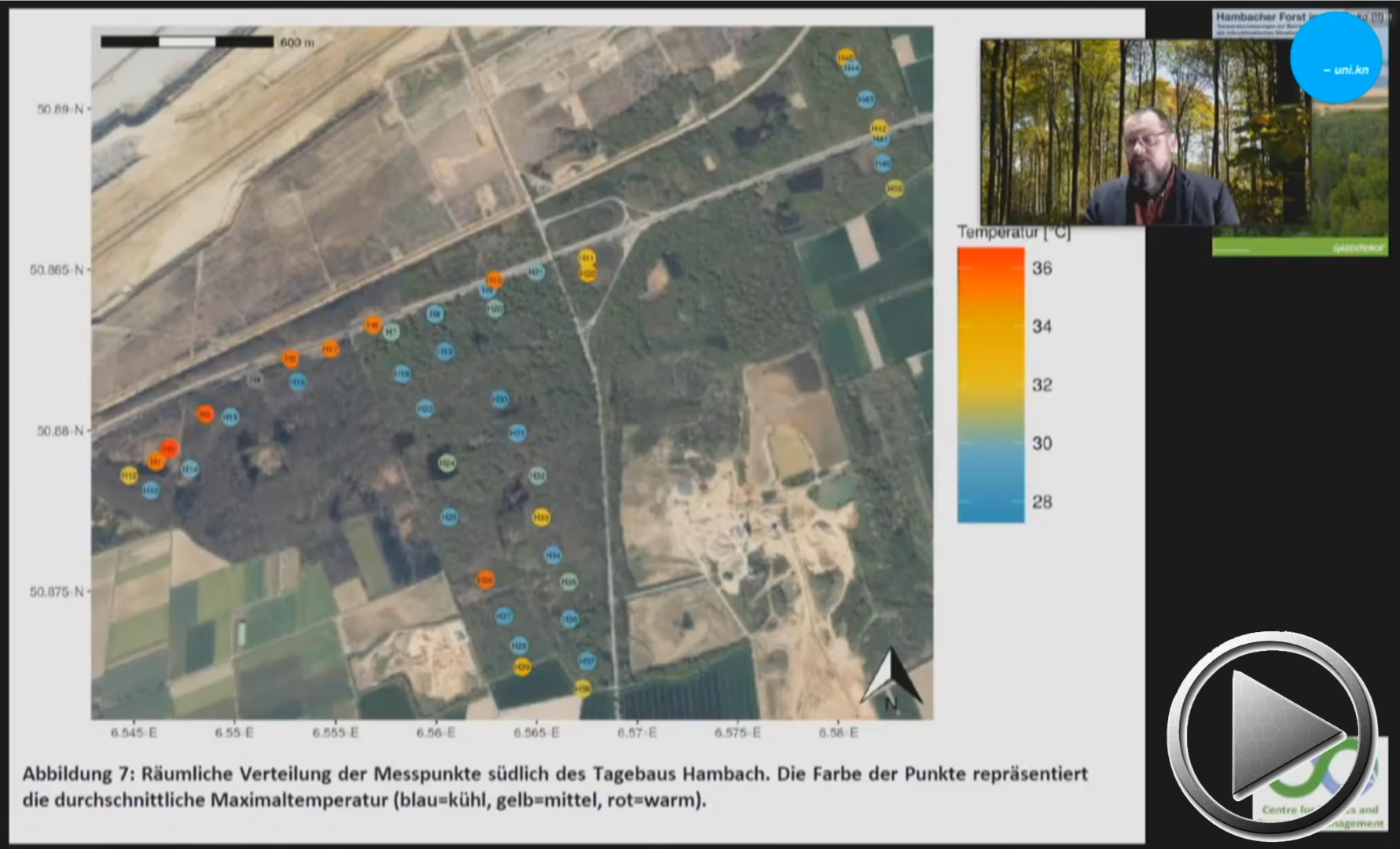The width and height of the screenshot is (1400, 849).
Task: Click blue measurement point H44
Action: [x=851, y=69]
